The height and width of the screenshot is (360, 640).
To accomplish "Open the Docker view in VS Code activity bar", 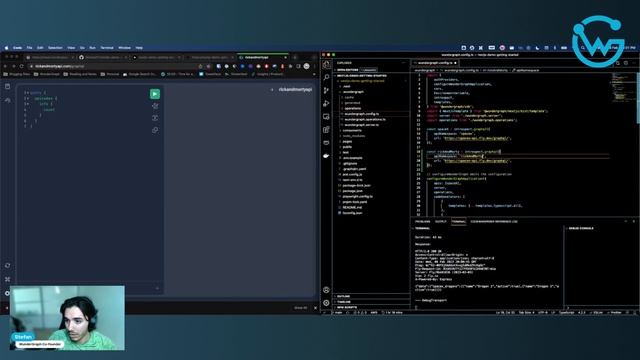I will click(326, 156).
